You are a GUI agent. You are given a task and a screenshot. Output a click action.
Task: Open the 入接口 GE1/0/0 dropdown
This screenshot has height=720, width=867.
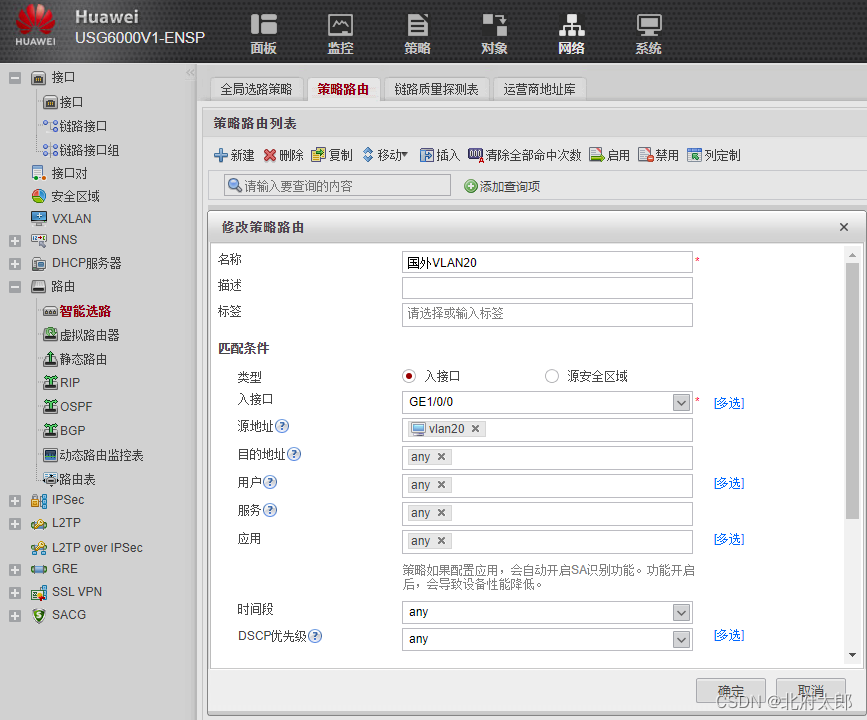(x=681, y=403)
